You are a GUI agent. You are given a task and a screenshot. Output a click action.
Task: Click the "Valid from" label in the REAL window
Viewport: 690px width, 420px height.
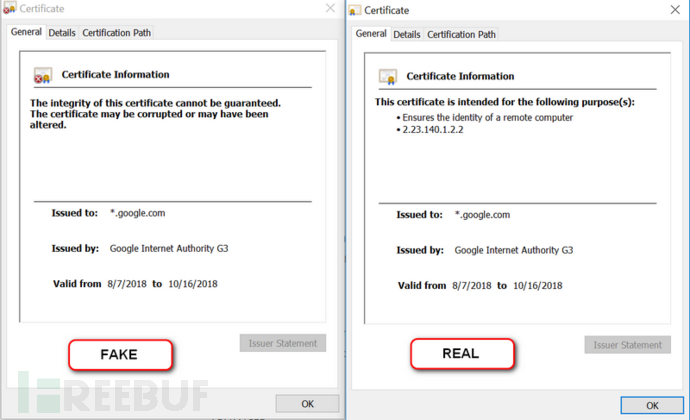click(422, 286)
